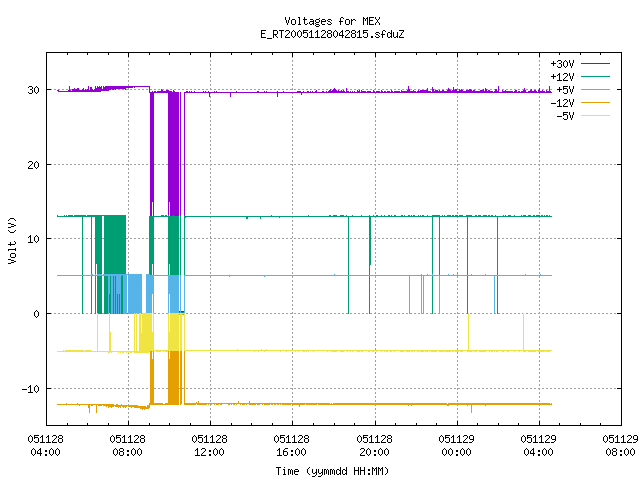Click the +5V legend label
The height and width of the screenshot is (480, 640).
565,90
